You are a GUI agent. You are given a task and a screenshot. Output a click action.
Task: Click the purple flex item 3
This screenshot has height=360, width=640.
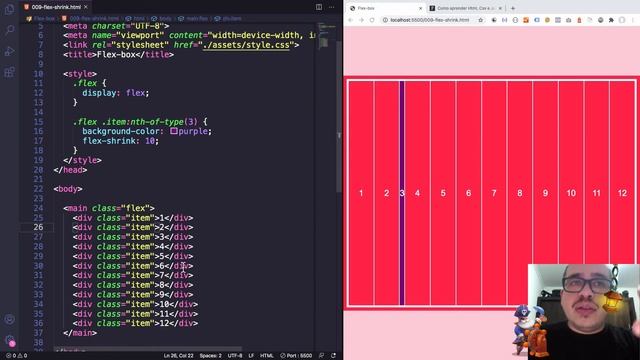[402, 193]
